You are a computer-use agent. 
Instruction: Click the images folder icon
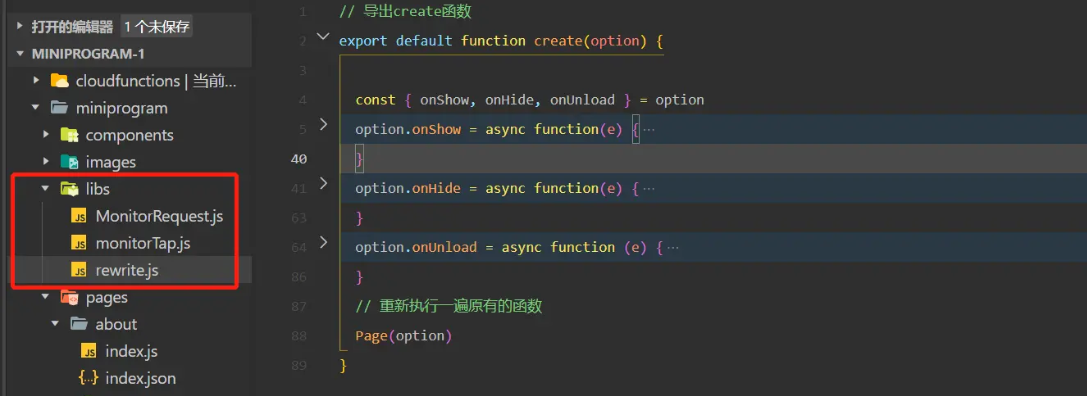[69, 162]
